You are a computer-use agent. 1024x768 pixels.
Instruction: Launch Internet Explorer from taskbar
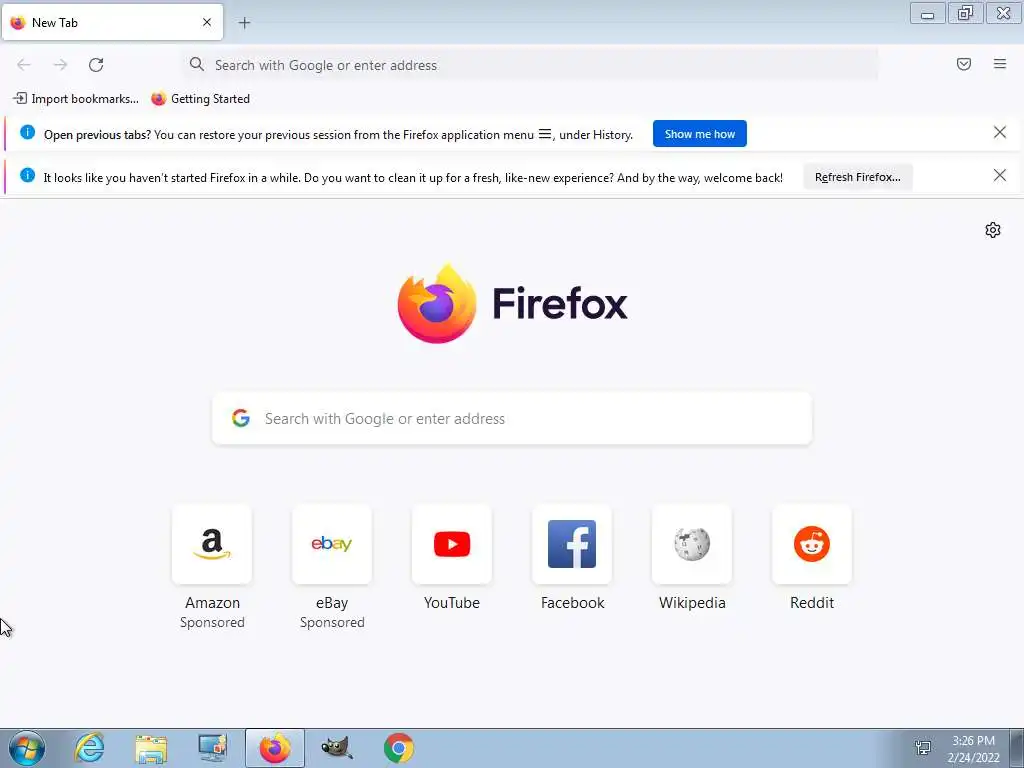coord(89,748)
